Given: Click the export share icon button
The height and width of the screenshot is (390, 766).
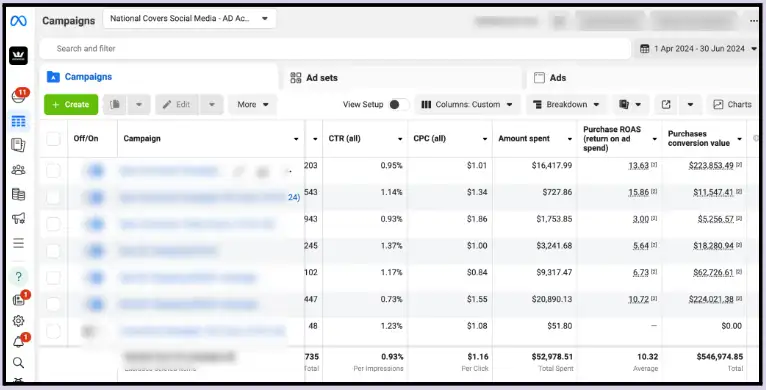Looking at the screenshot, I should (x=666, y=105).
